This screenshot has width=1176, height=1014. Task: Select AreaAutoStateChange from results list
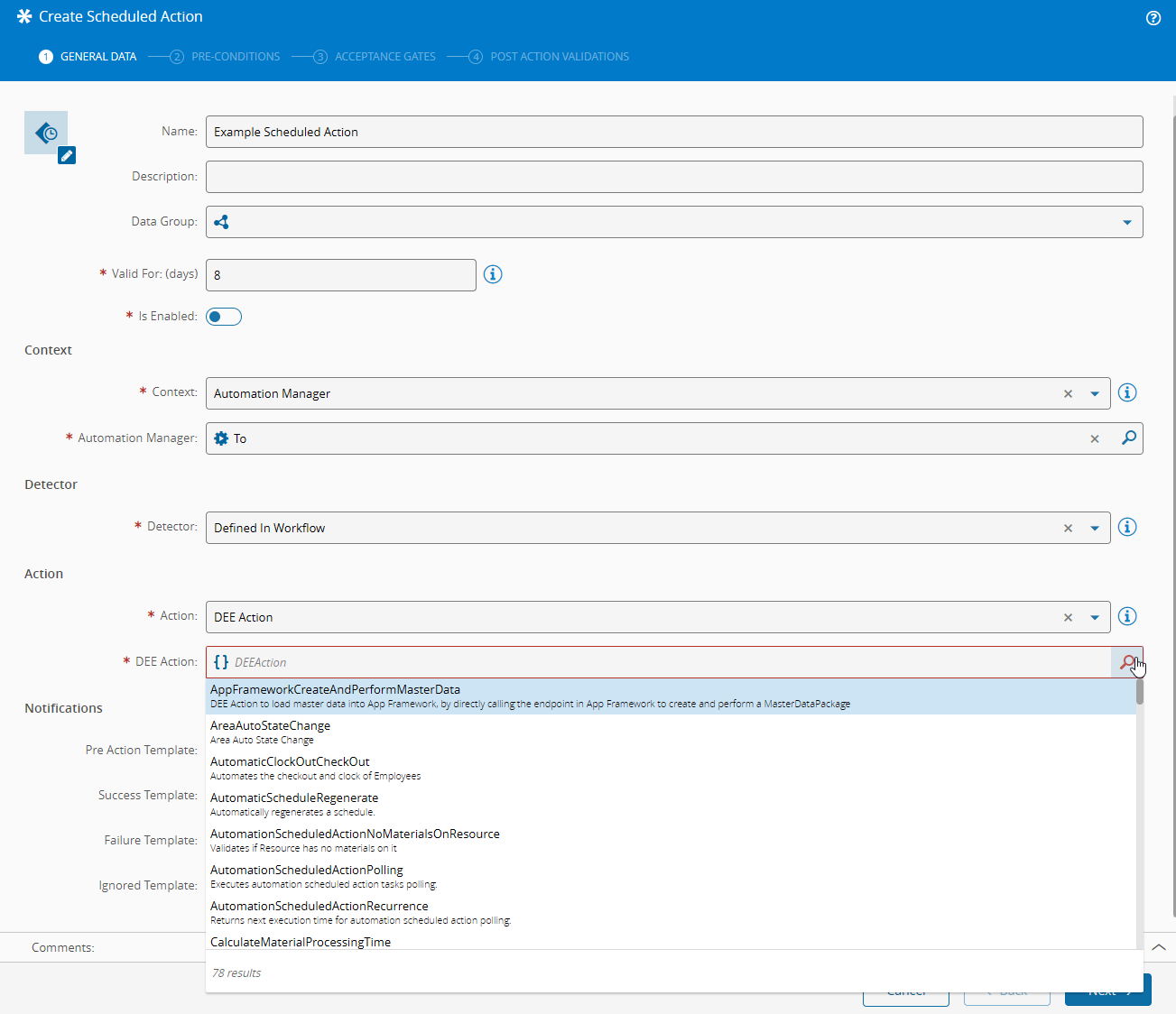[271, 732]
